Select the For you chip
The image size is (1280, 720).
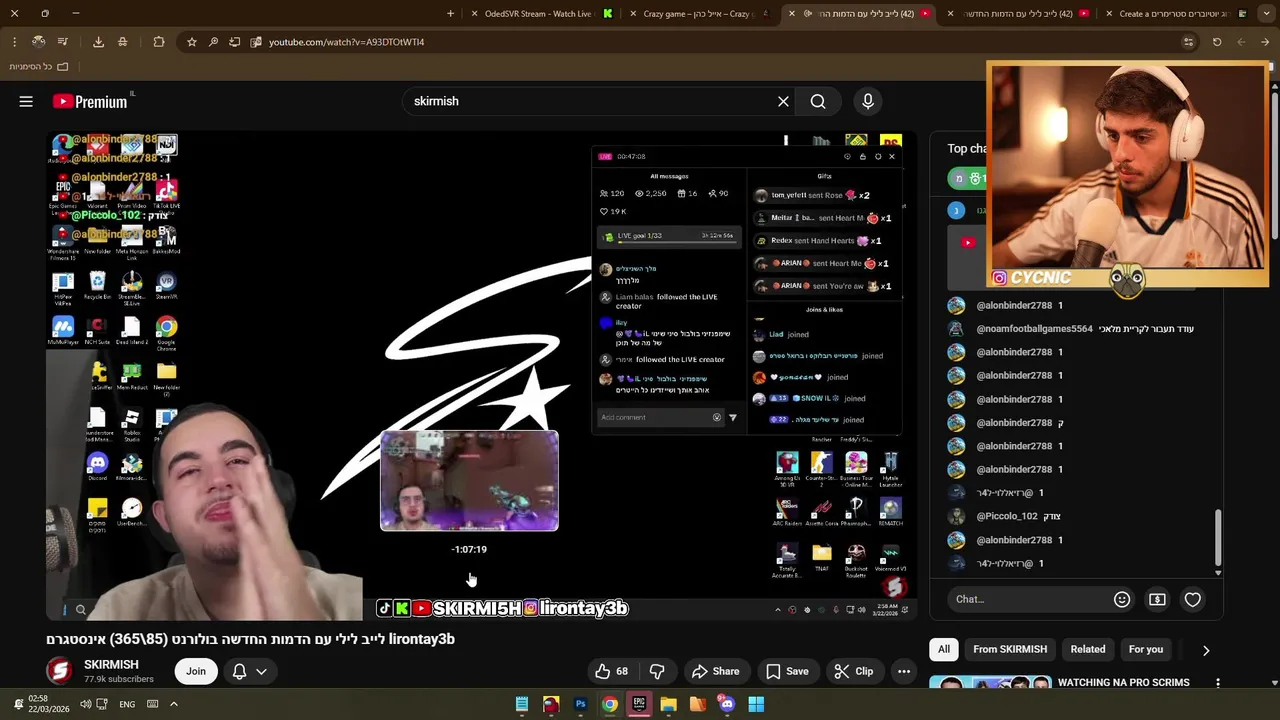click(1146, 650)
